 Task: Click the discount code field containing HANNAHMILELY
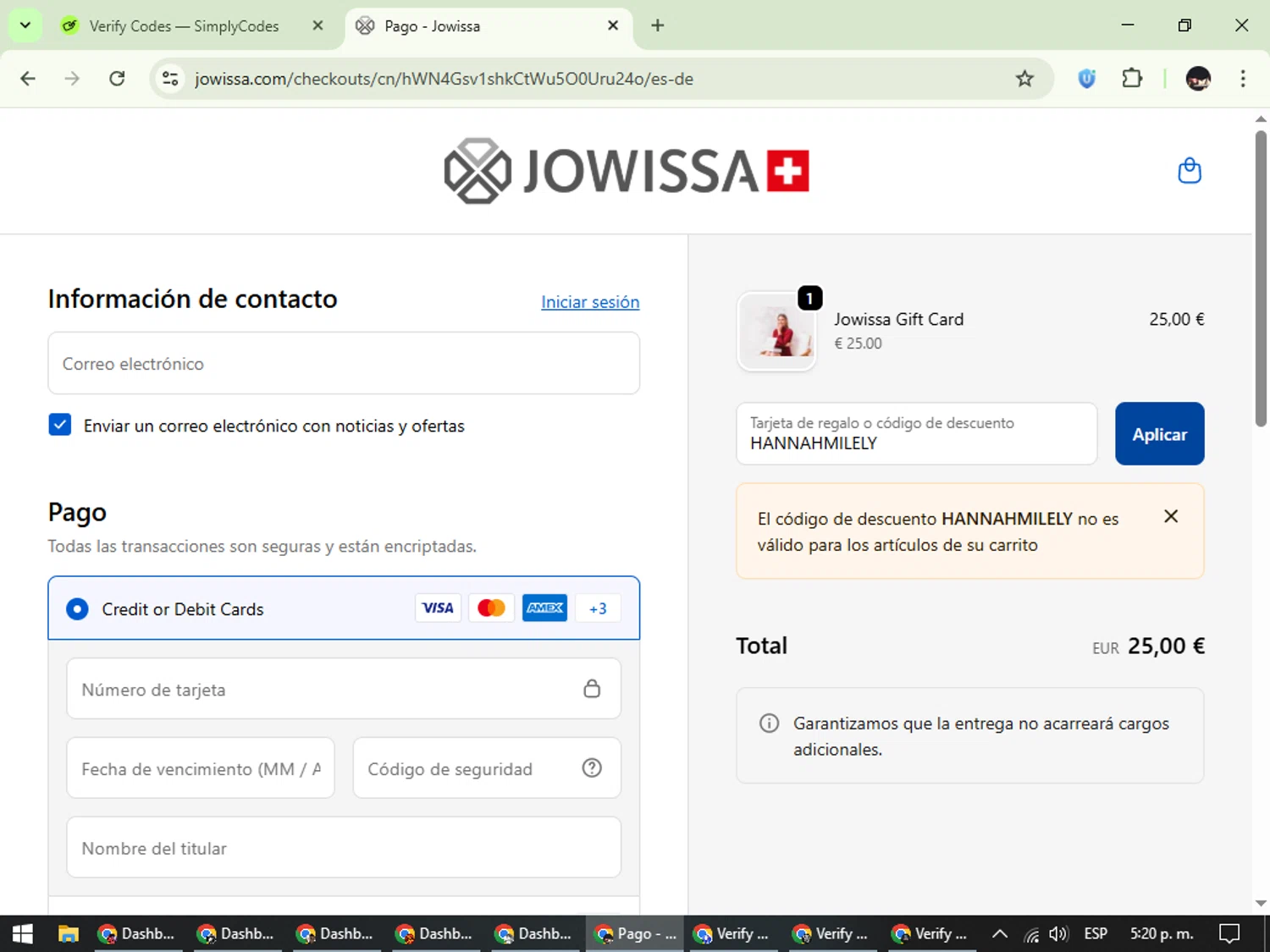click(x=917, y=433)
